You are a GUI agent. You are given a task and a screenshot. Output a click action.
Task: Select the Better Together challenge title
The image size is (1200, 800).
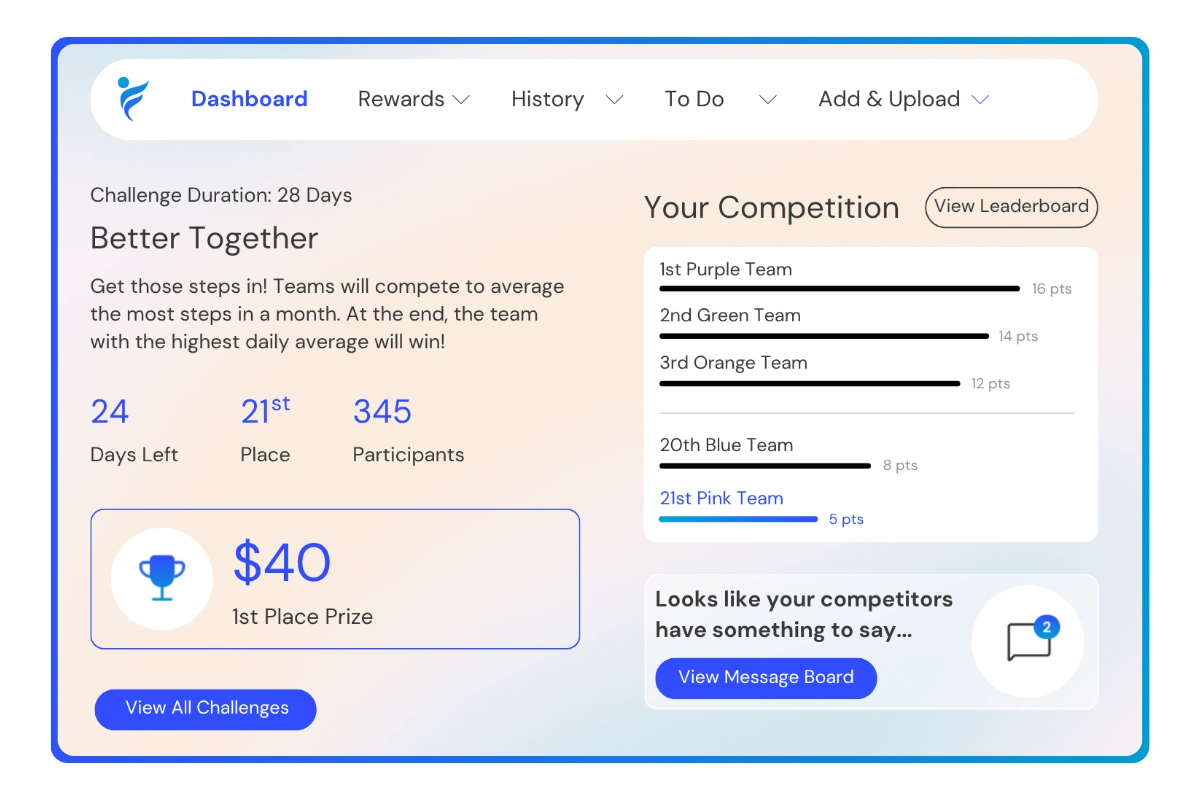203,238
